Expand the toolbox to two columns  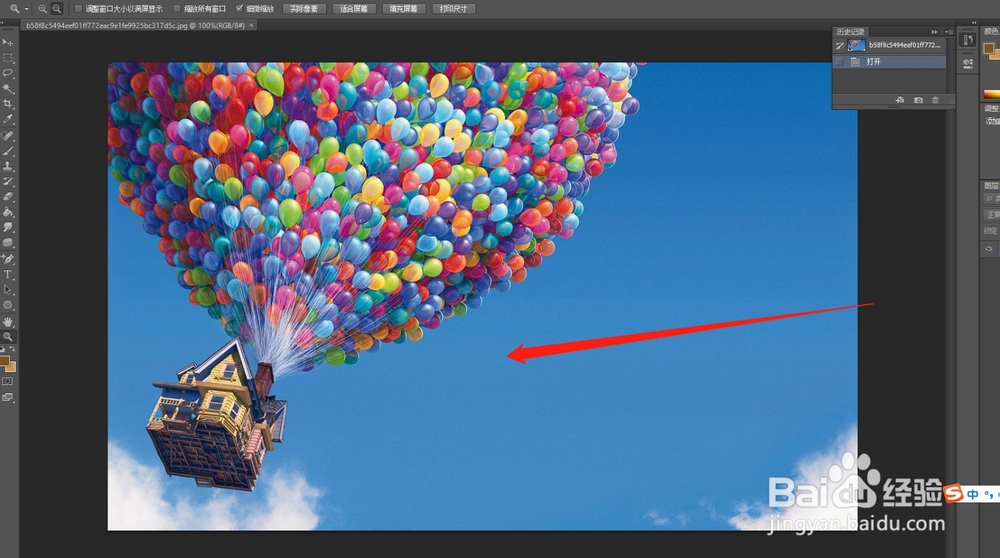(x=3, y=22)
